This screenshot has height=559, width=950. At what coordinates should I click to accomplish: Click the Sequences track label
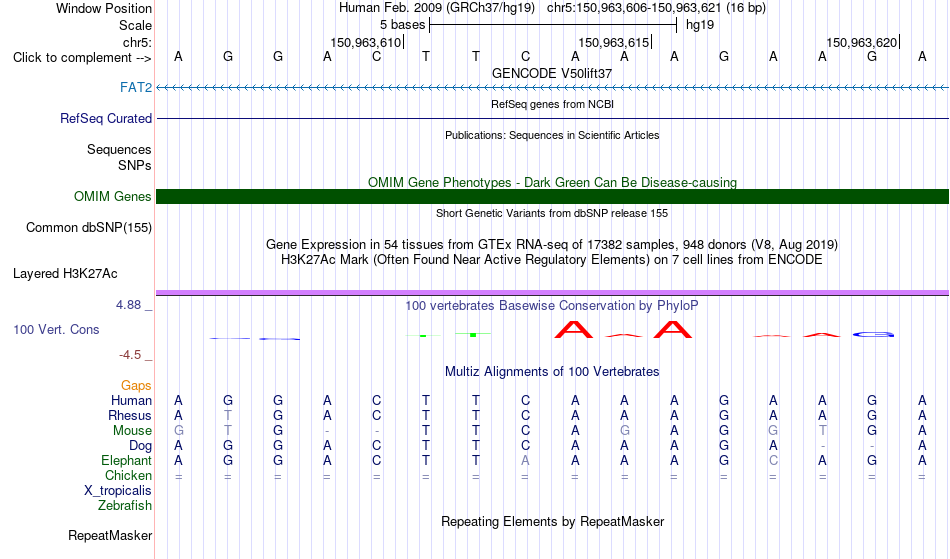(x=119, y=149)
